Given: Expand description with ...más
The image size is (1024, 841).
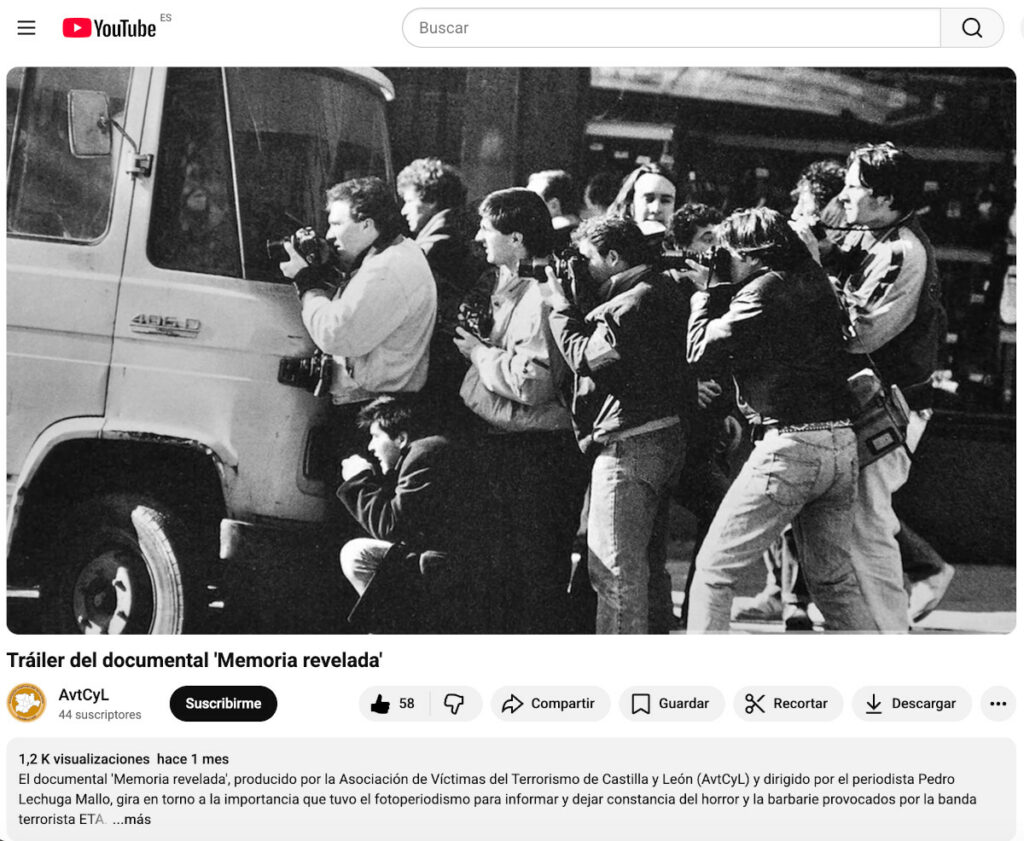Looking at the screenshot, I should point(132,819).
